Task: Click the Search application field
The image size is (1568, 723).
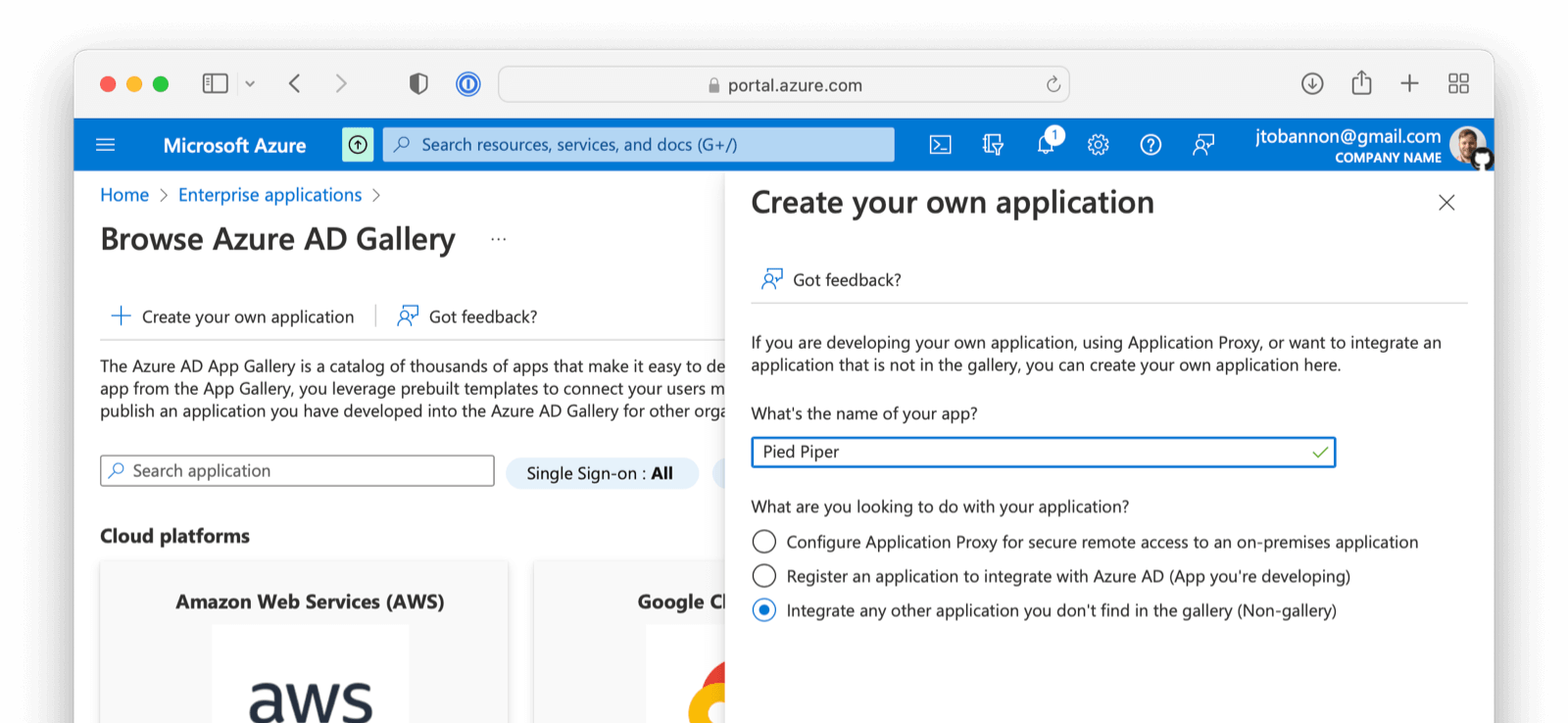Action: click(x=297, y=470)
